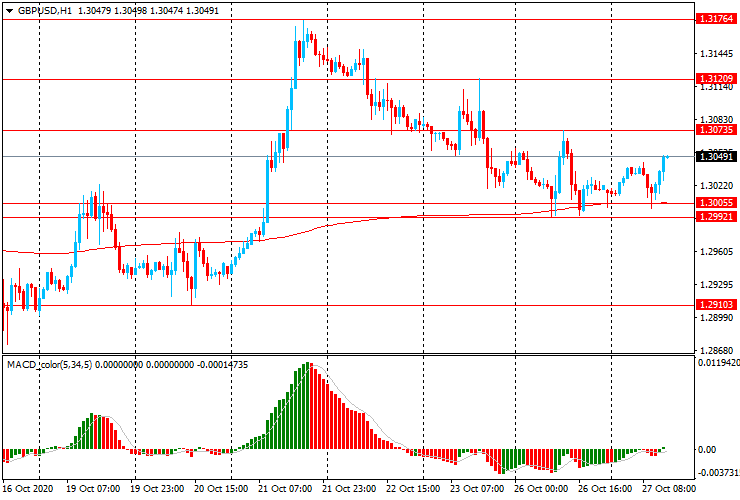740x500 pixels.
Task: Click the 1.29295 price scale value
Action: 716,285
